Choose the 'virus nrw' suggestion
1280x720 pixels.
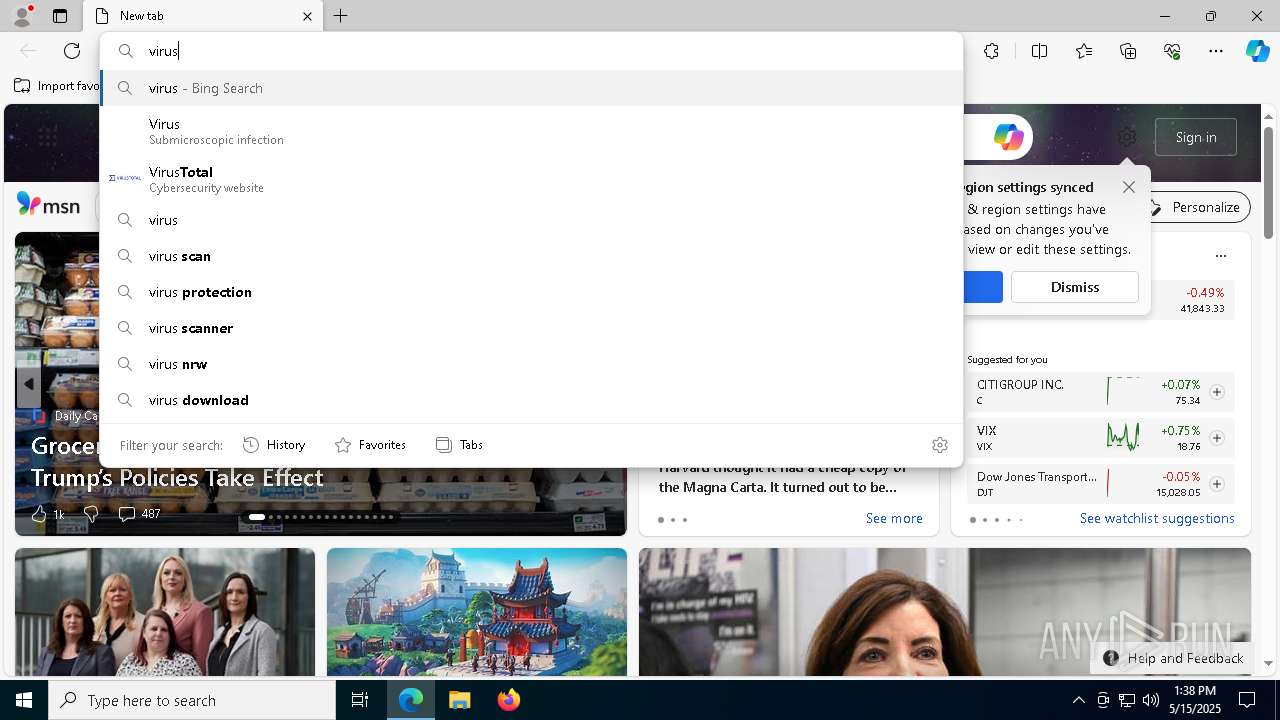point(531,364)
